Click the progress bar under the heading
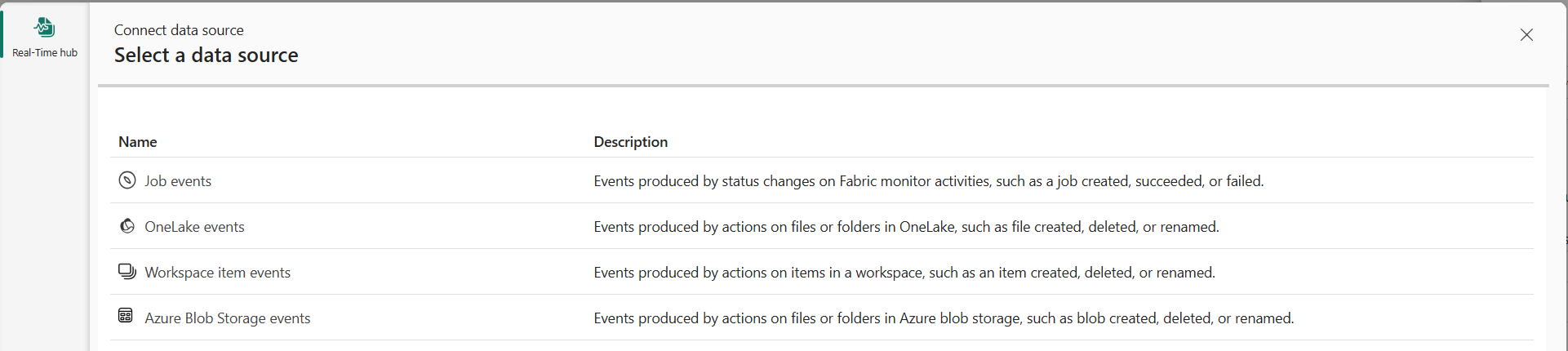The width and height of the screenshot is (1568, 351). [x=823, y=85]
